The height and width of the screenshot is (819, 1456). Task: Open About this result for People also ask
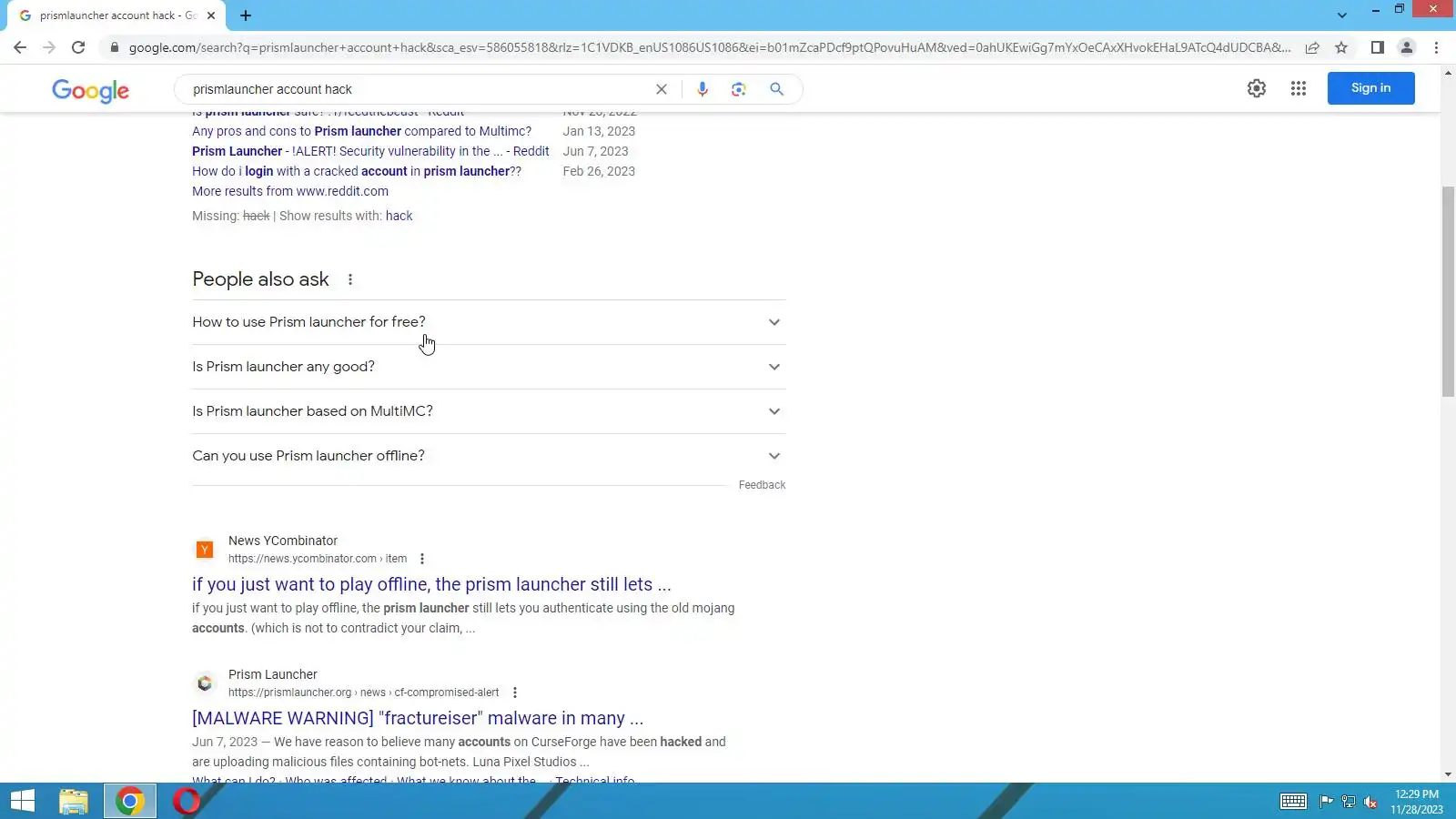tap(350, 279)
